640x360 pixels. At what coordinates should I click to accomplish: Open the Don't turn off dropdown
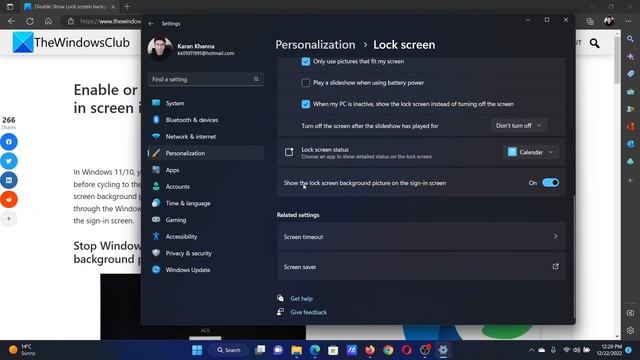click(x=519, y=126)
